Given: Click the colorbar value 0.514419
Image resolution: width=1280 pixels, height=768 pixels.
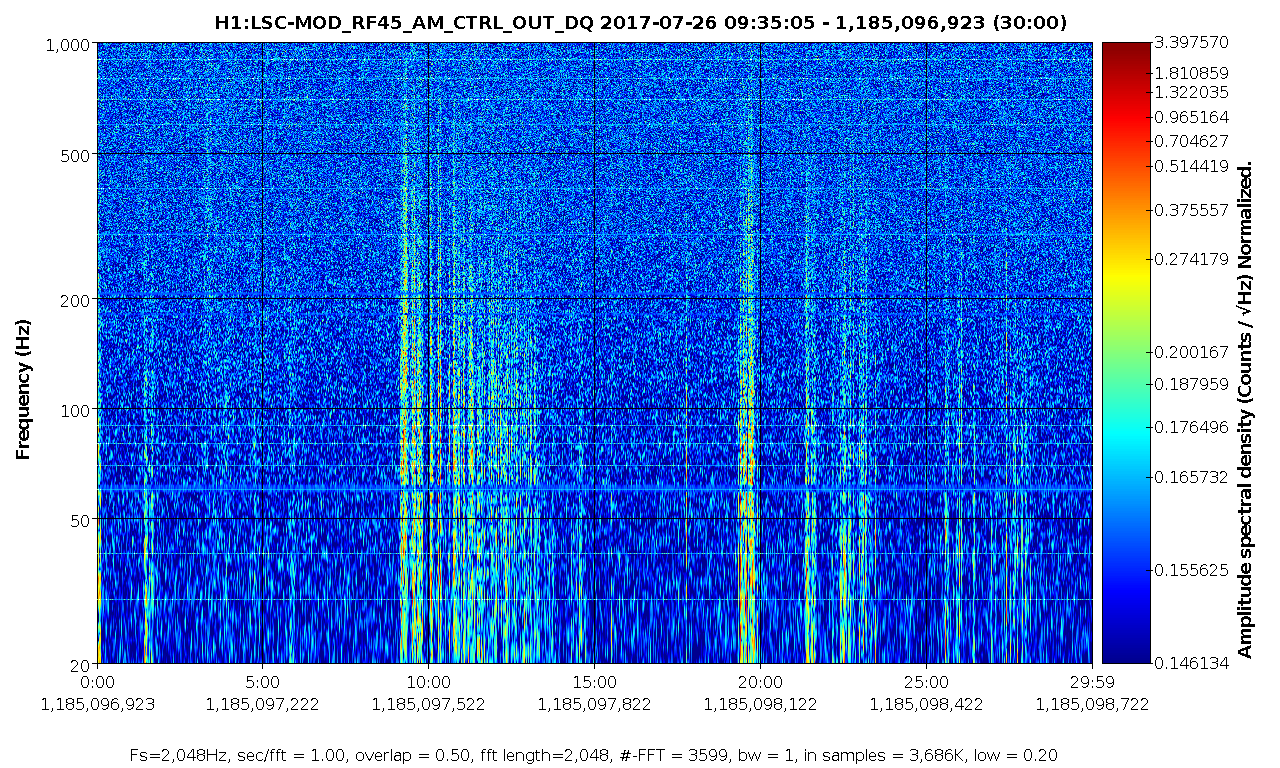Looking at the screenshot, I should coord(1191,166).
